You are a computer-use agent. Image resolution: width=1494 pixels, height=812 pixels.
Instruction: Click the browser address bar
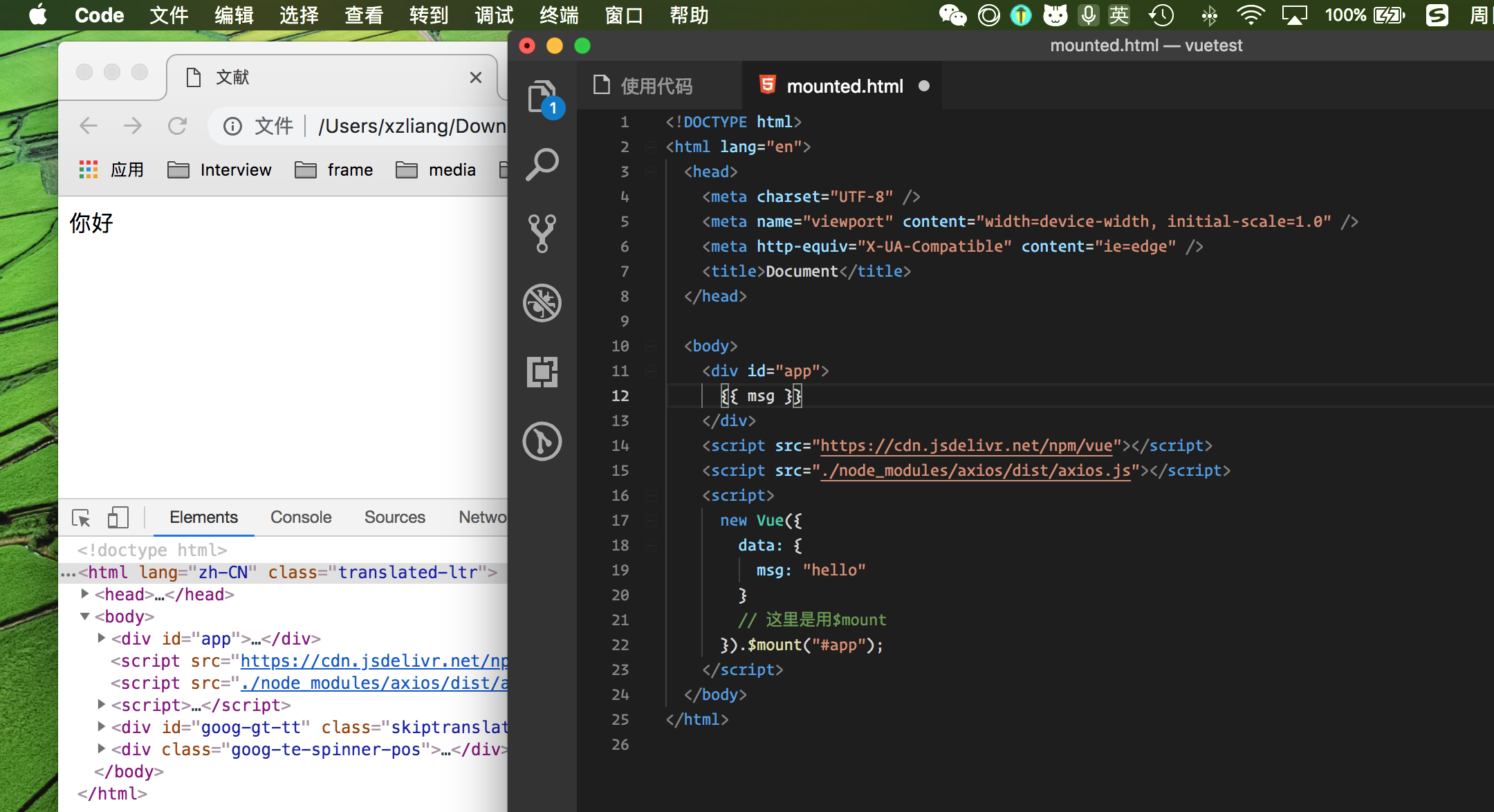[408, 126]
